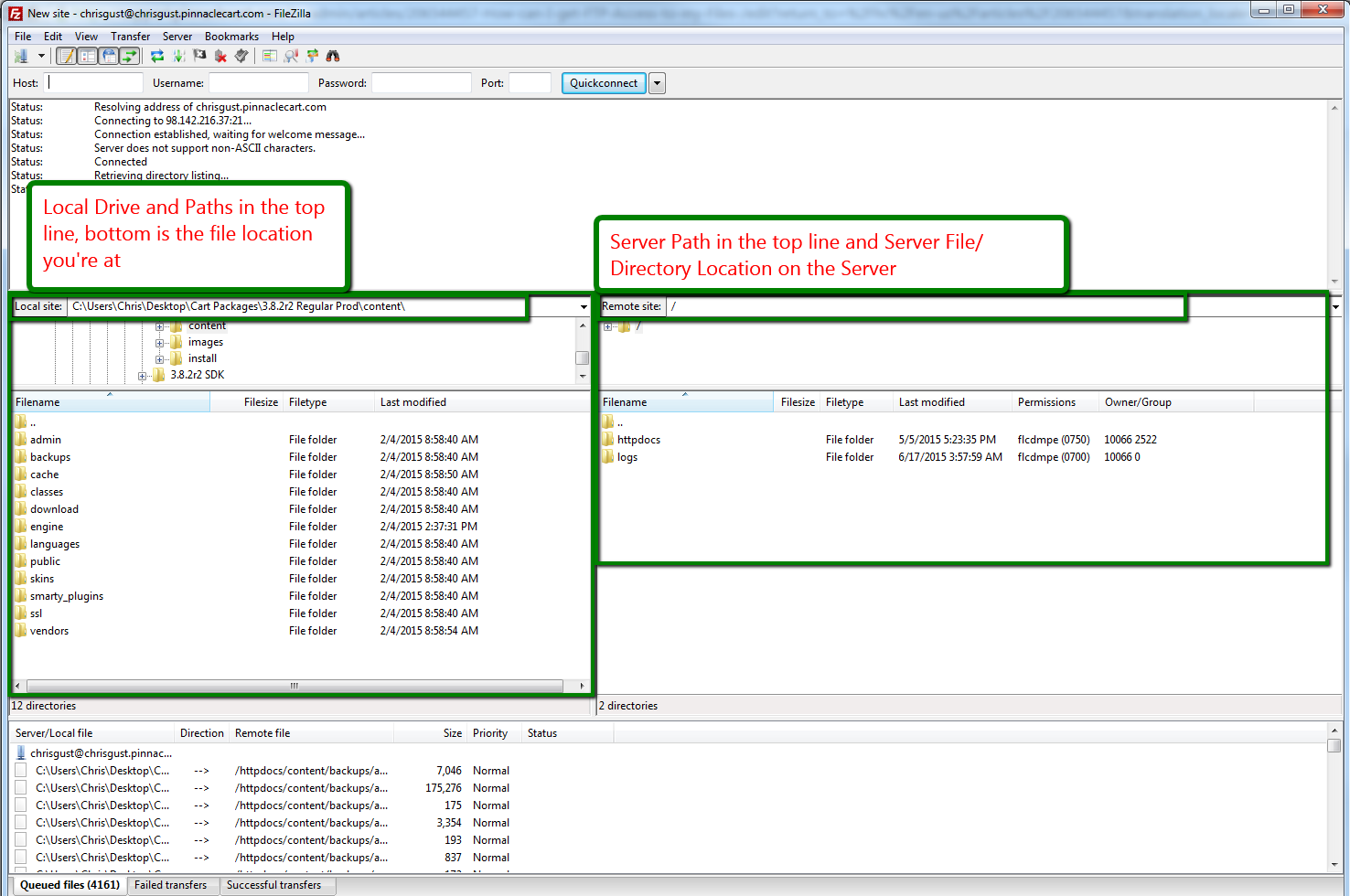Expand the content folder tree node
Screen dimensions: 1350x896
(x=159, y=326)
